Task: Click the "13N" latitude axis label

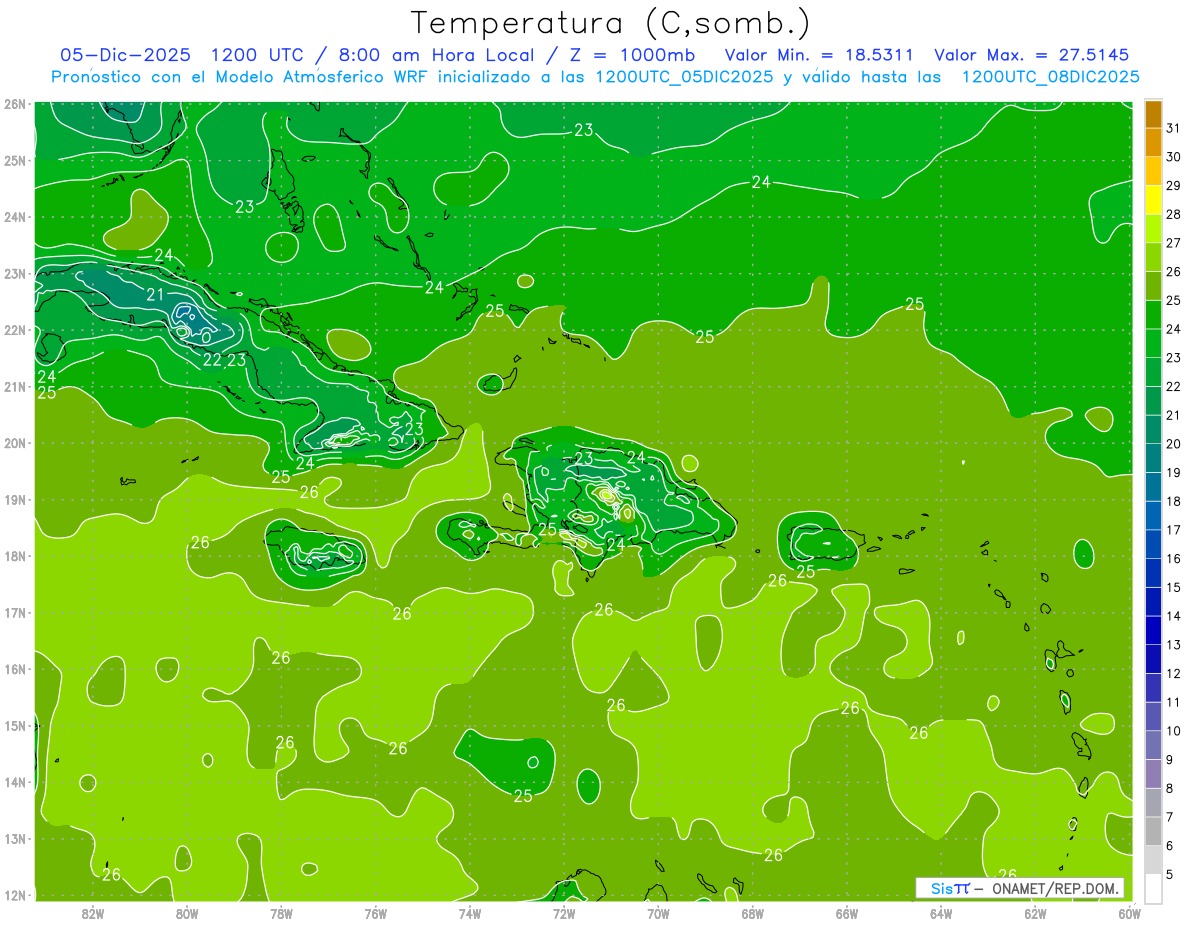Action: tap(14, 838)
